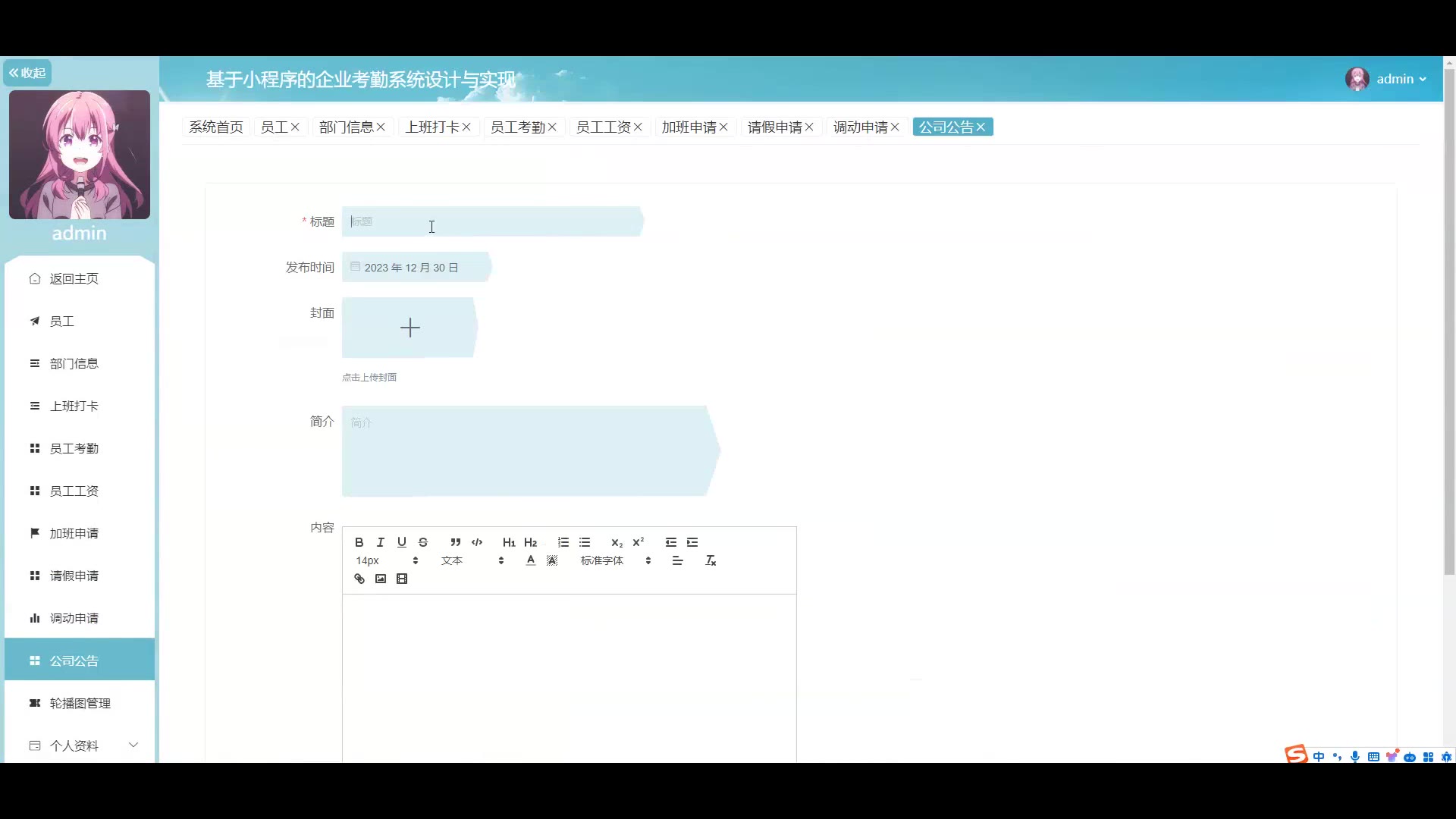
Task: Open 轮播图管理 in the sidebar
Action: [80, 703]
